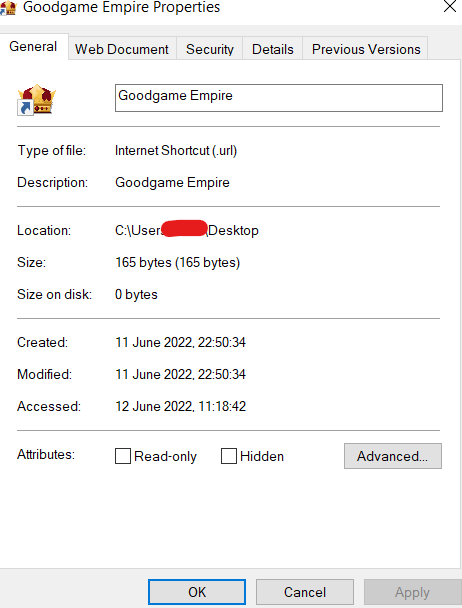Viewport: 462px width, 608px height.
Task: Go to the Previous Versions tab
Action: click(x=366, y=49)
